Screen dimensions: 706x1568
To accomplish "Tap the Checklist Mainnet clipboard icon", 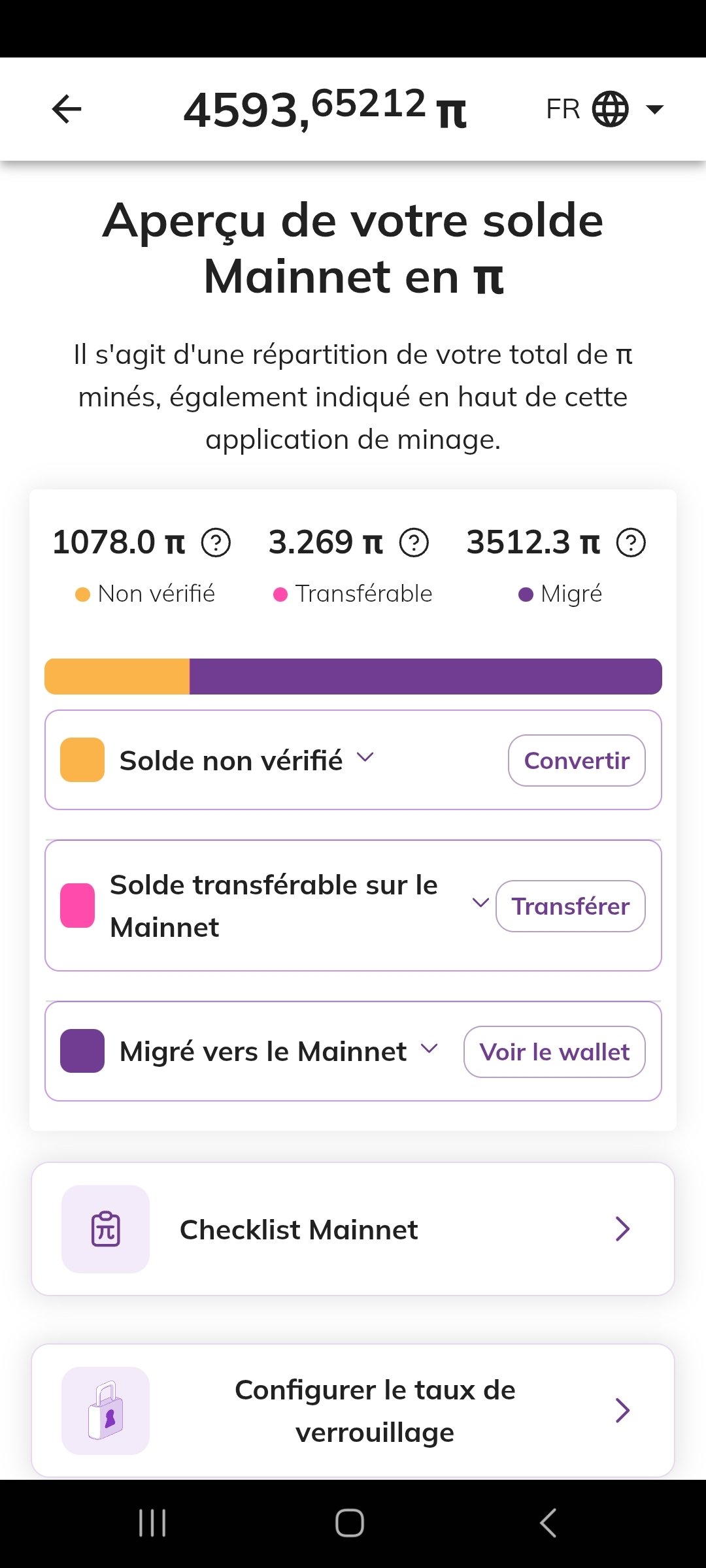I will [x=105, y=1229].
